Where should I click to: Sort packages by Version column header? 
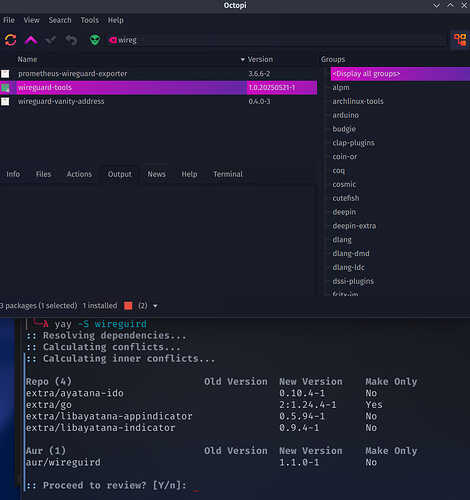260,59
